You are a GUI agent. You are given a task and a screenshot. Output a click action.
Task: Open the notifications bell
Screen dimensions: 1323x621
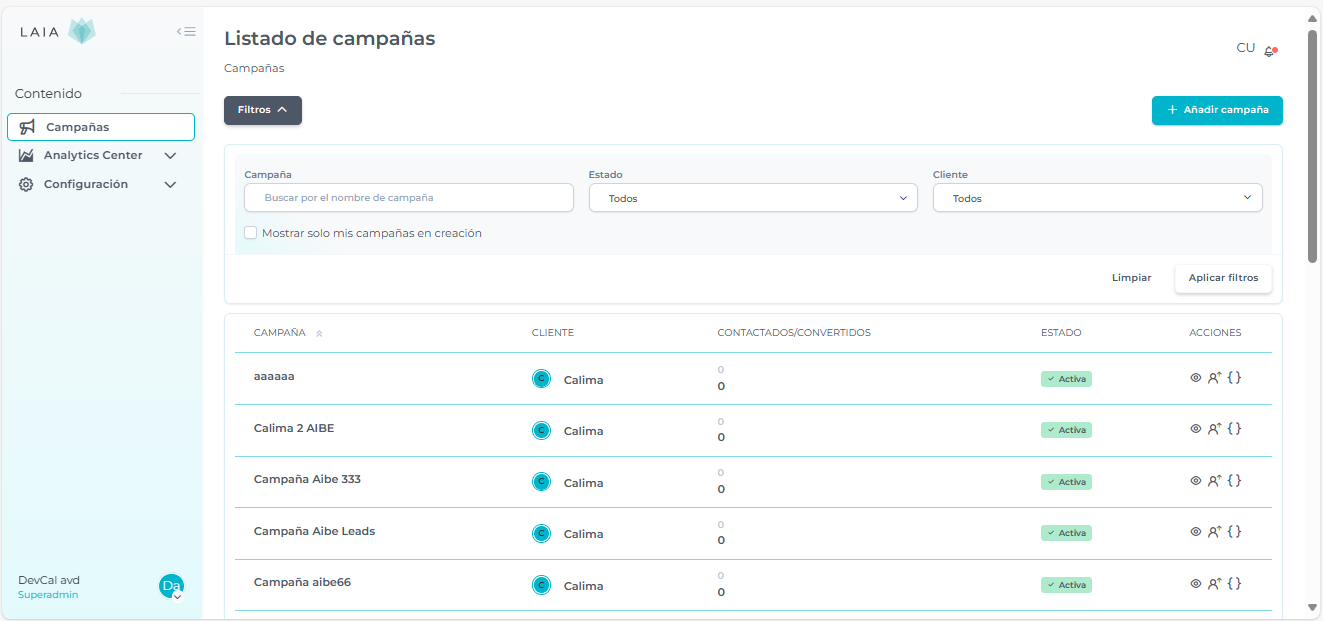pos(1270,51)
